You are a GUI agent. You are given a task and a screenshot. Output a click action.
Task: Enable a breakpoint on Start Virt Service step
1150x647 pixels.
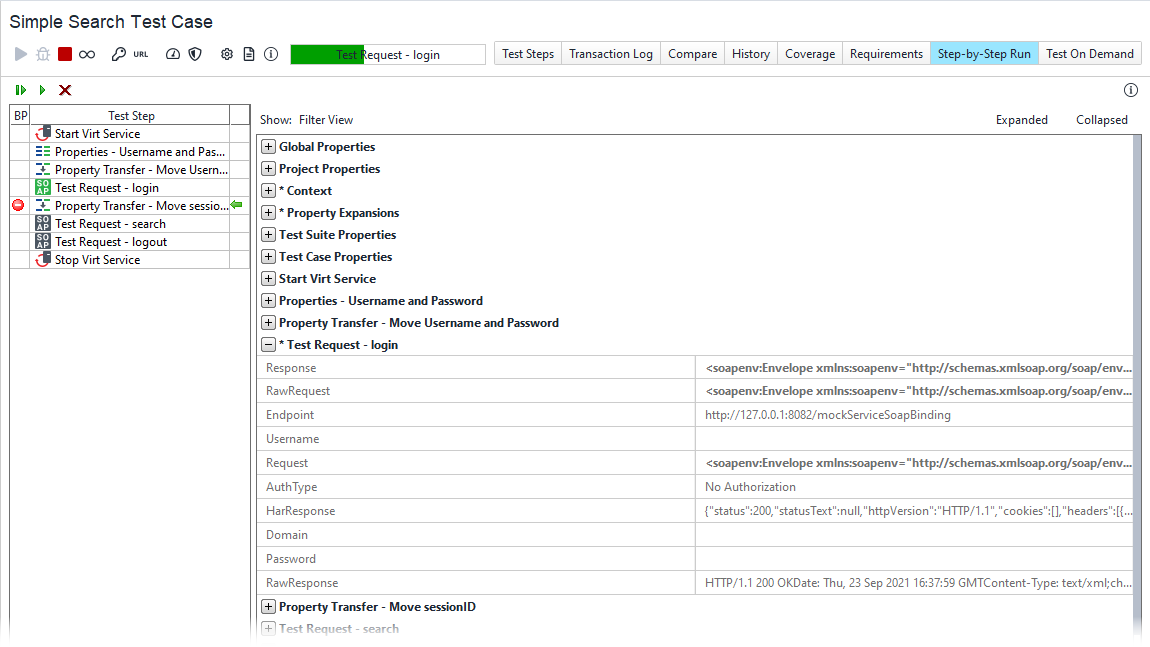[x=18, y=133]
